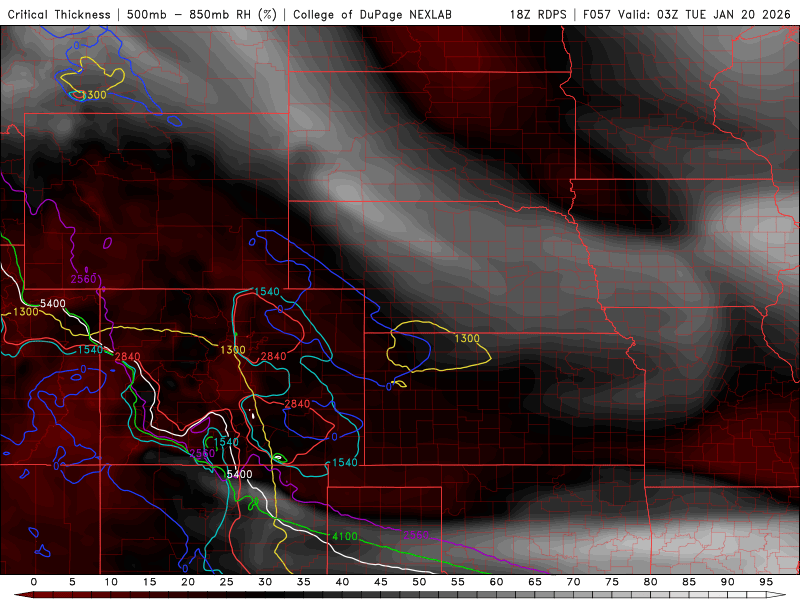
Task: Select the "500mb – 850mb RH (%)" header text
Action: coord(202,14)
